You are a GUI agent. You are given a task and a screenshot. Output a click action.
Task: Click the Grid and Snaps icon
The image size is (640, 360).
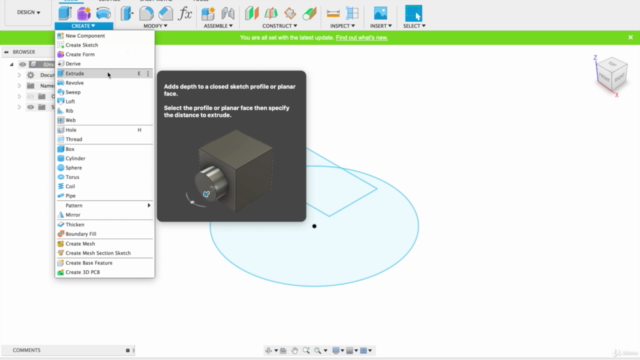tap(350, 350)
